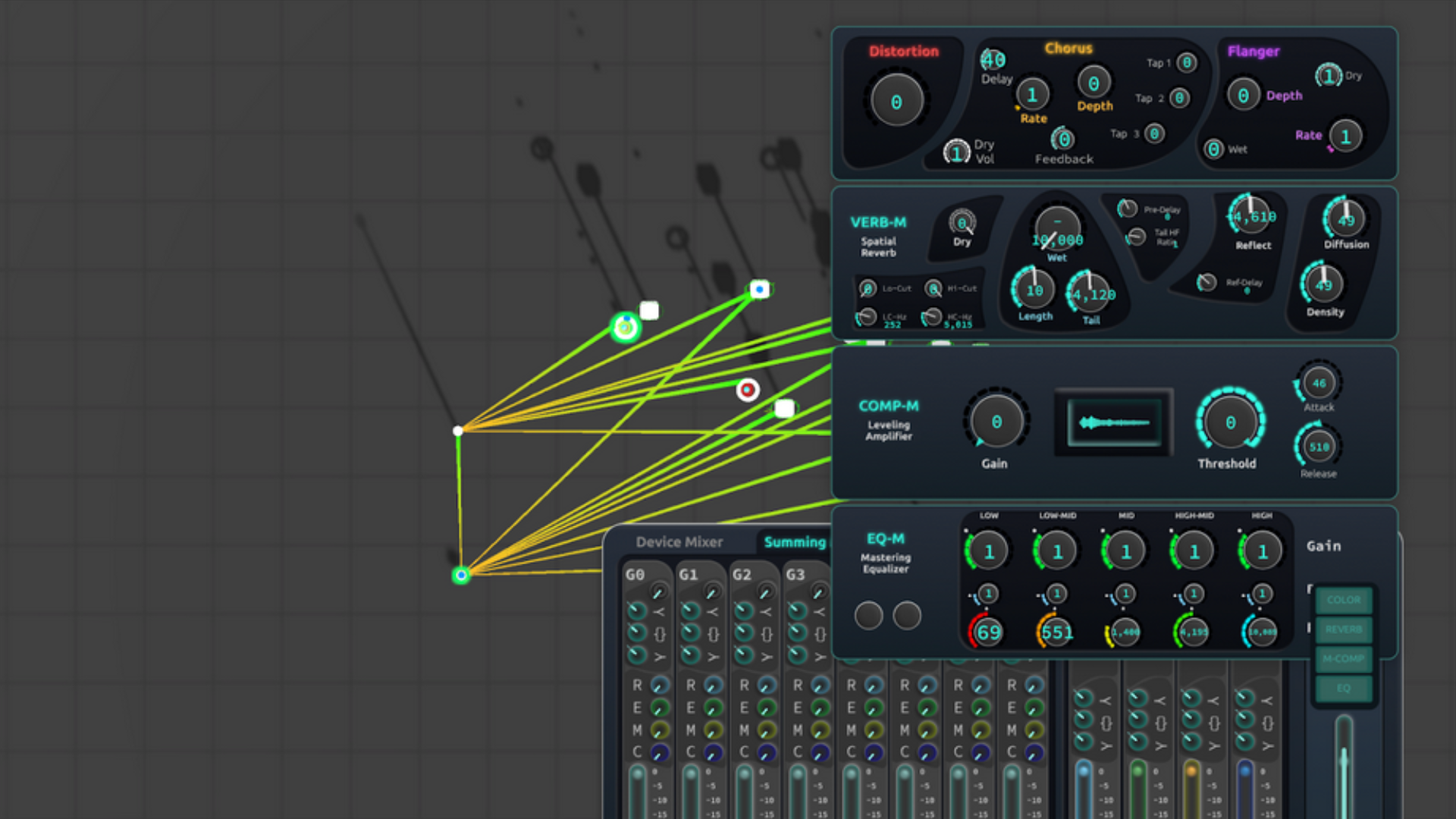The image size is (1456, 819).
Task: Click the HC-Hz knob showing 5,015
Action: (x=932, y=318)
